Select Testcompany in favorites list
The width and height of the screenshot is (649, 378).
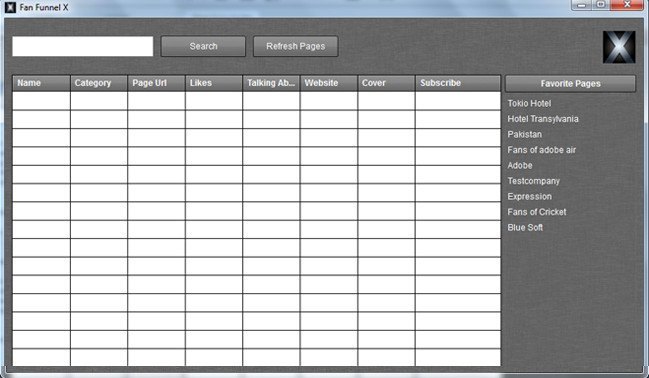[x=534, y=181]
